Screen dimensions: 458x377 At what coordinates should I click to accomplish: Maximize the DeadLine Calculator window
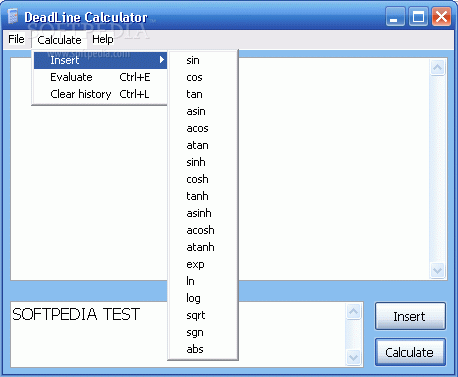pyautogui.click(x=418, y=16)
